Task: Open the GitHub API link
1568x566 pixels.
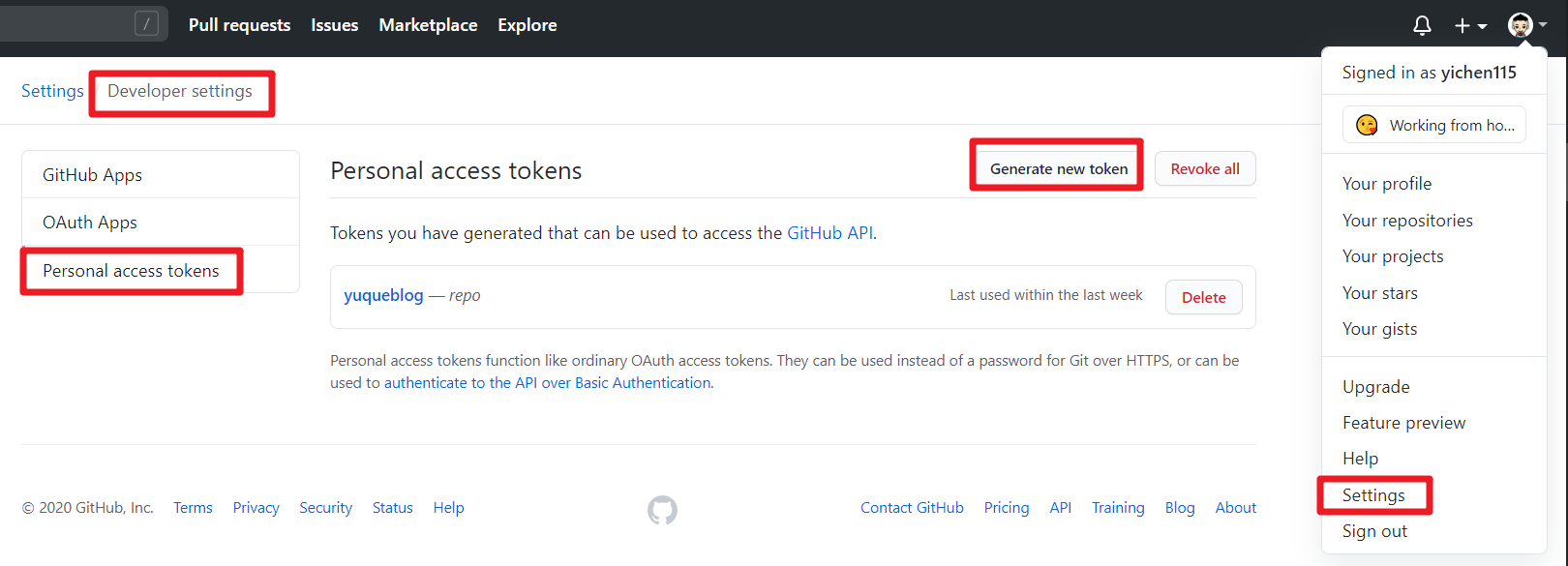Action: coord(829,233)
